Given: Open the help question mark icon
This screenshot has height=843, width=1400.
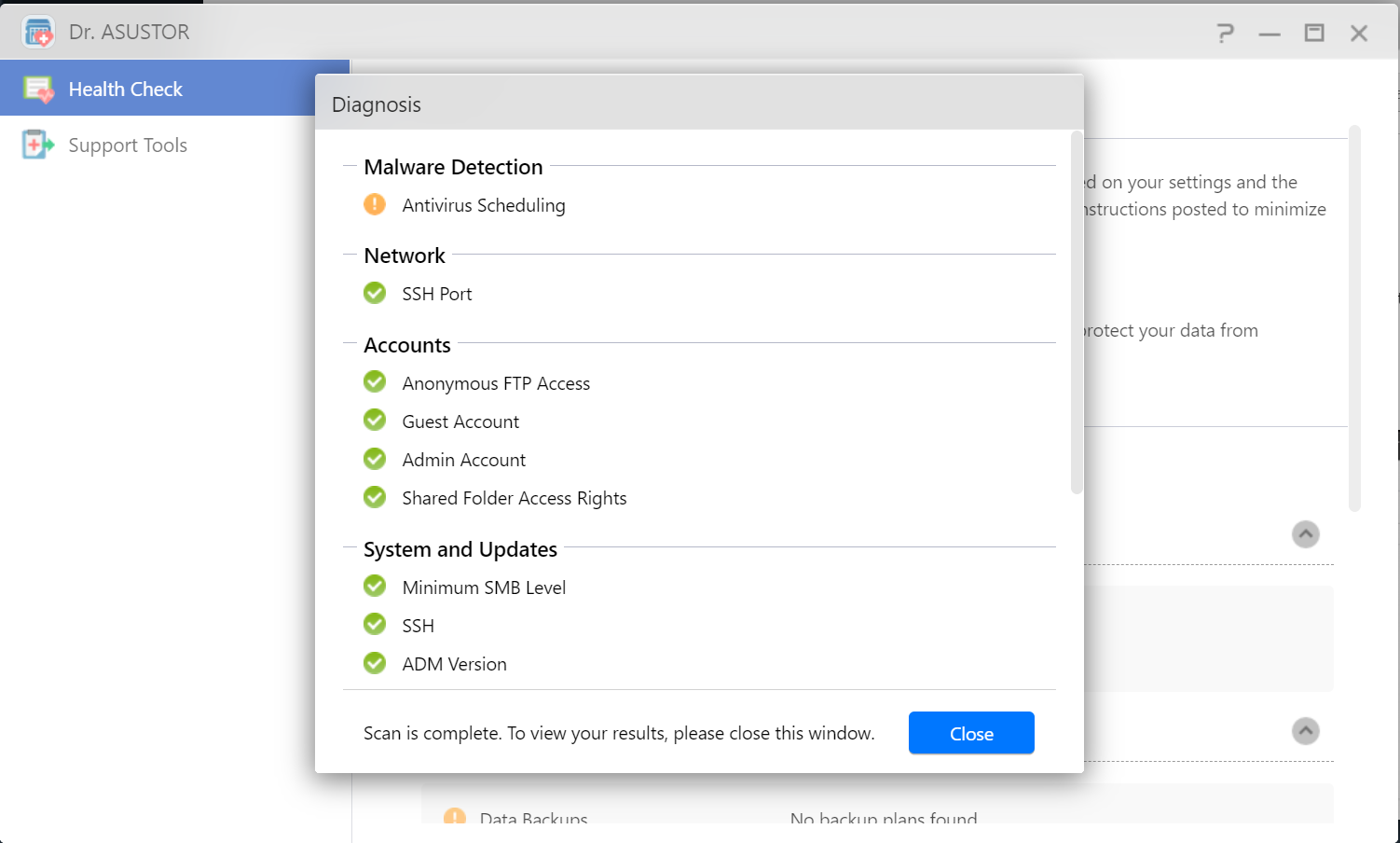Looking at the screenshot, I should point(1226,34).
